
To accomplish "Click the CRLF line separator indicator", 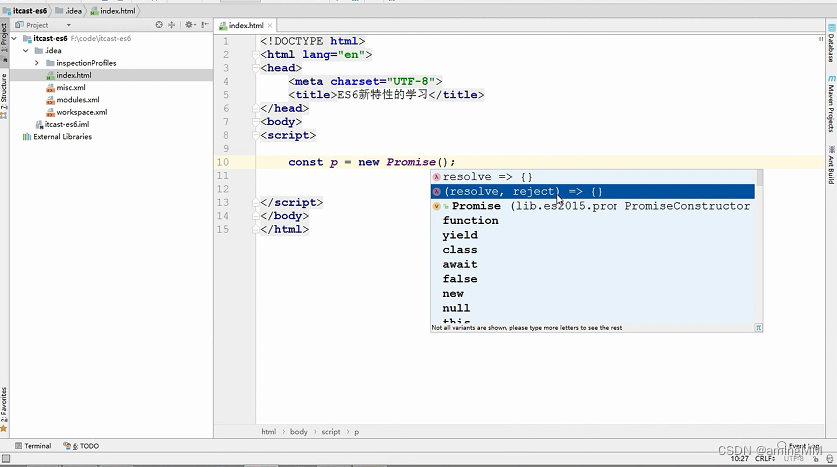I will point(764,458).
